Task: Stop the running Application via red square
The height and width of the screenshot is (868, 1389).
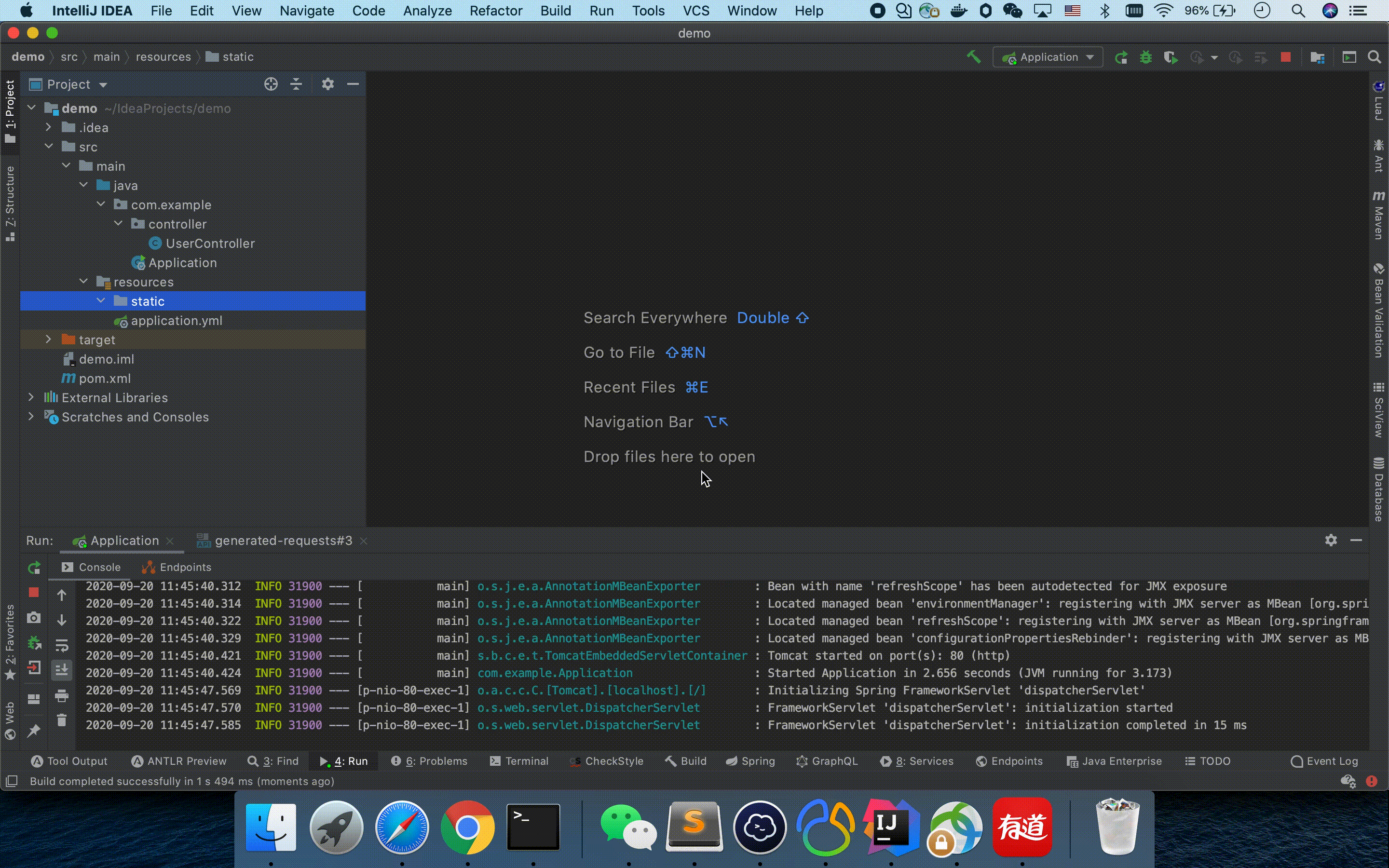Action: tap(1286, 57)
